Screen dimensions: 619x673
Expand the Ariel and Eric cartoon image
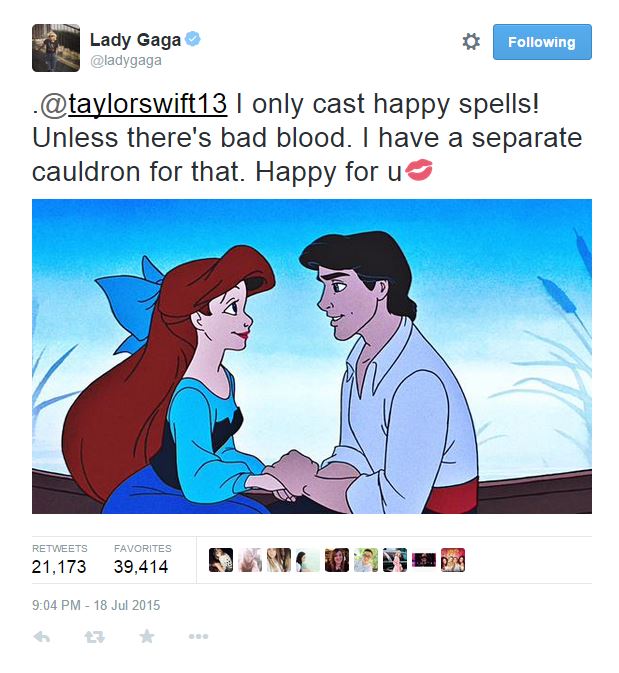tap(311, 356)
